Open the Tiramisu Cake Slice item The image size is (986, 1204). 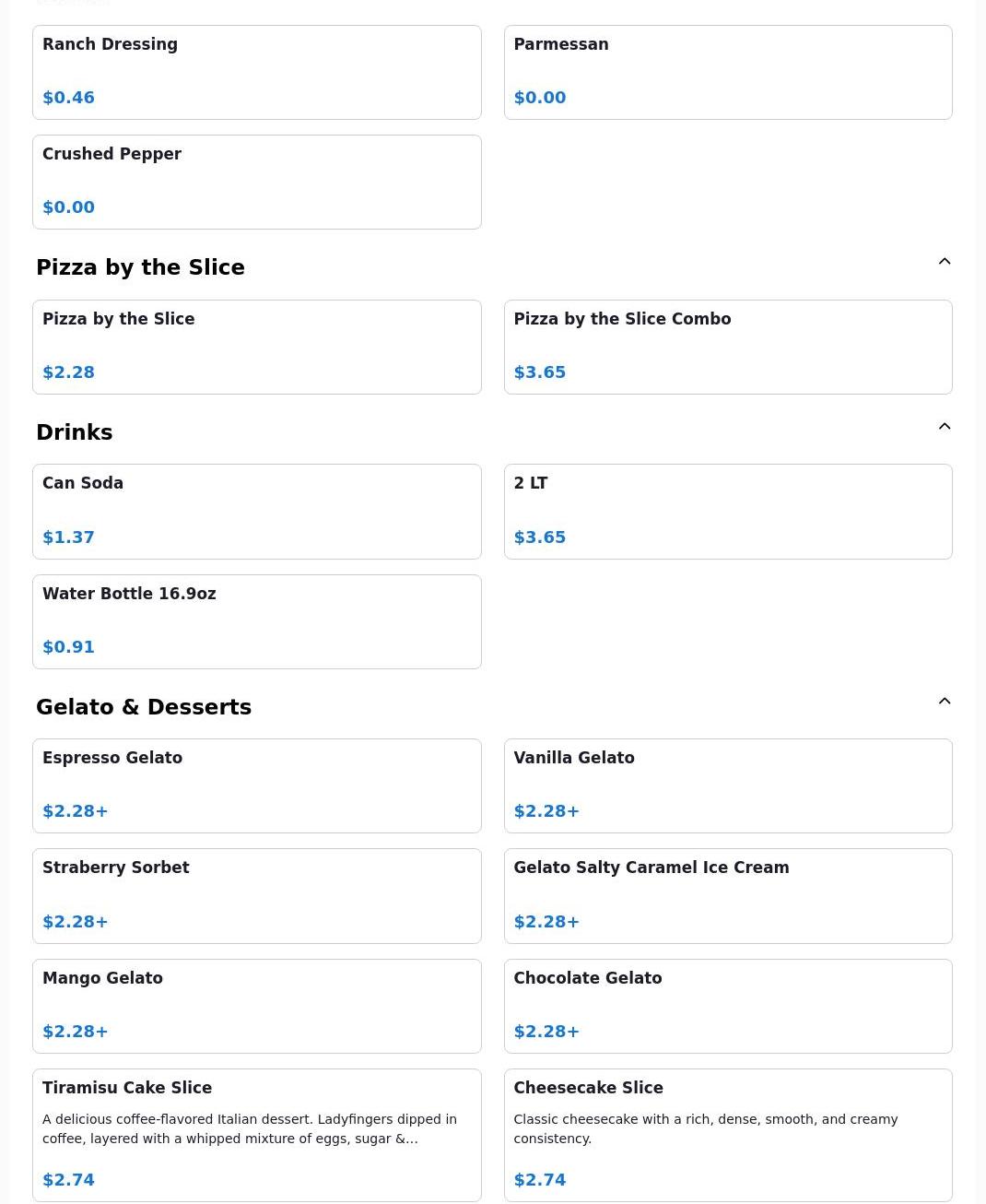256,1134
